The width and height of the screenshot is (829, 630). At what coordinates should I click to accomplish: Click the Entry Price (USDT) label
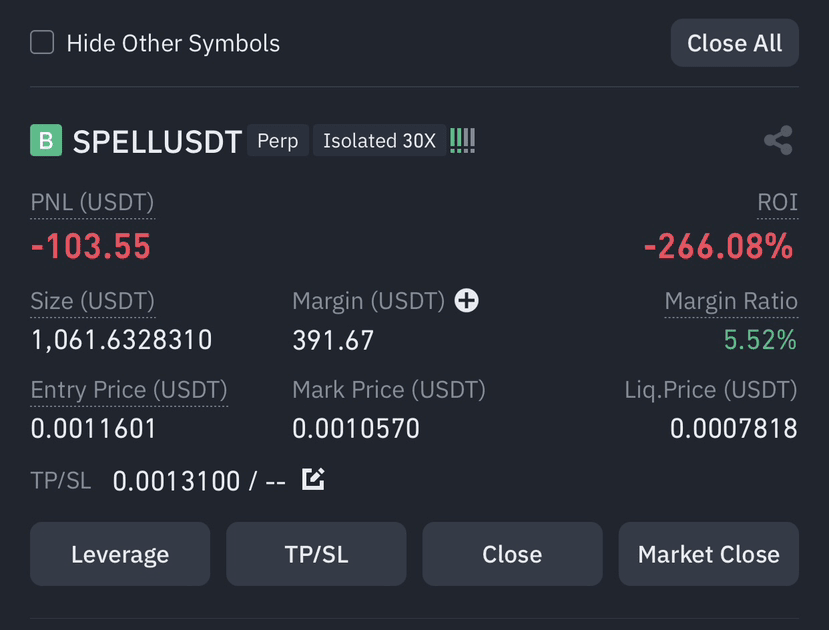point(128,390)
